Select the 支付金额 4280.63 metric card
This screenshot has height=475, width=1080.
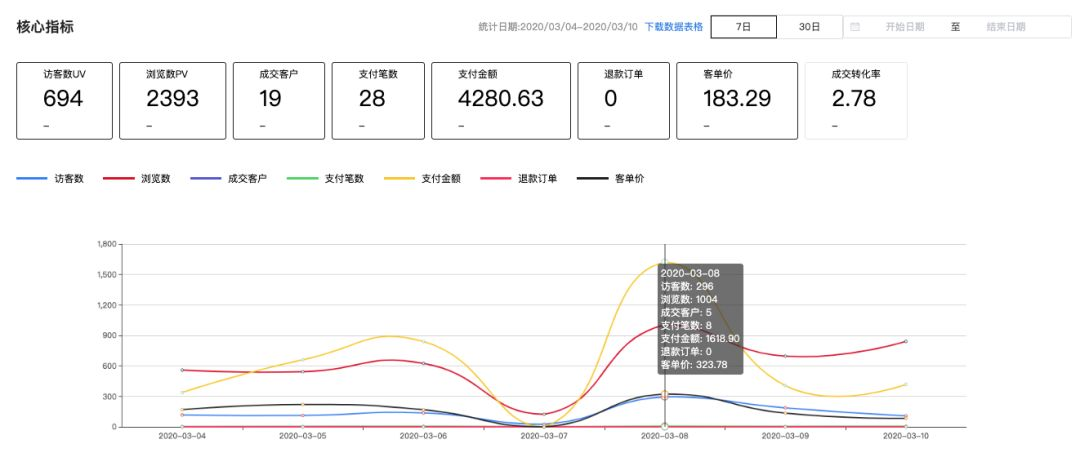point(501,101)
